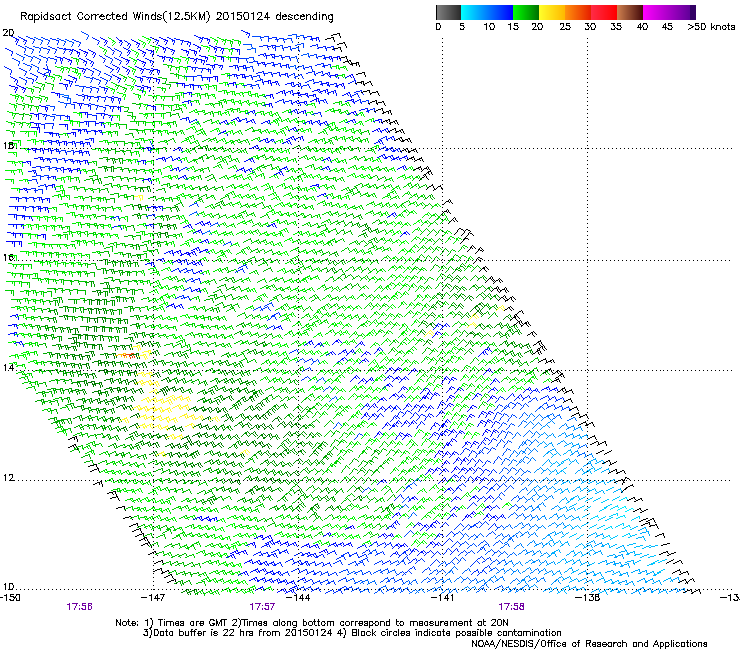Viewport: 740px width, 650px height.
Task: Click the longitude label '-147'
Action: tap(153, 597)
